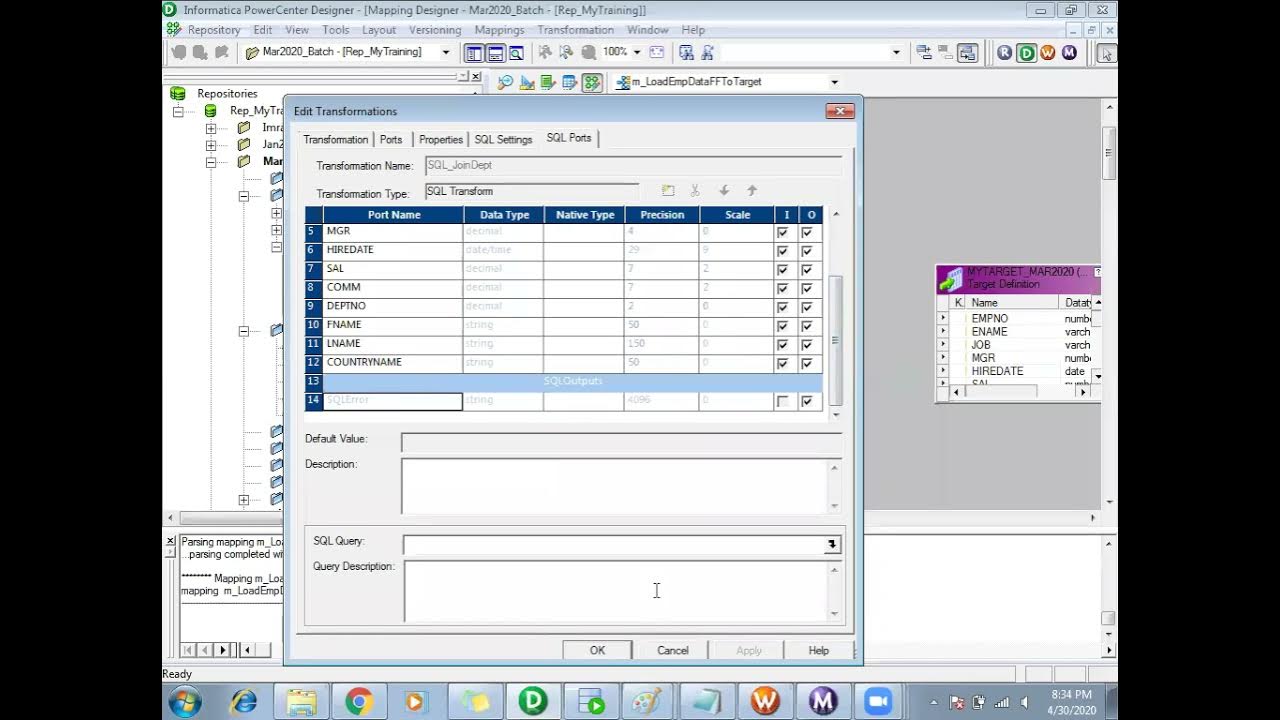Toggle output checkbox for SQLError port

tap(807, 401)
